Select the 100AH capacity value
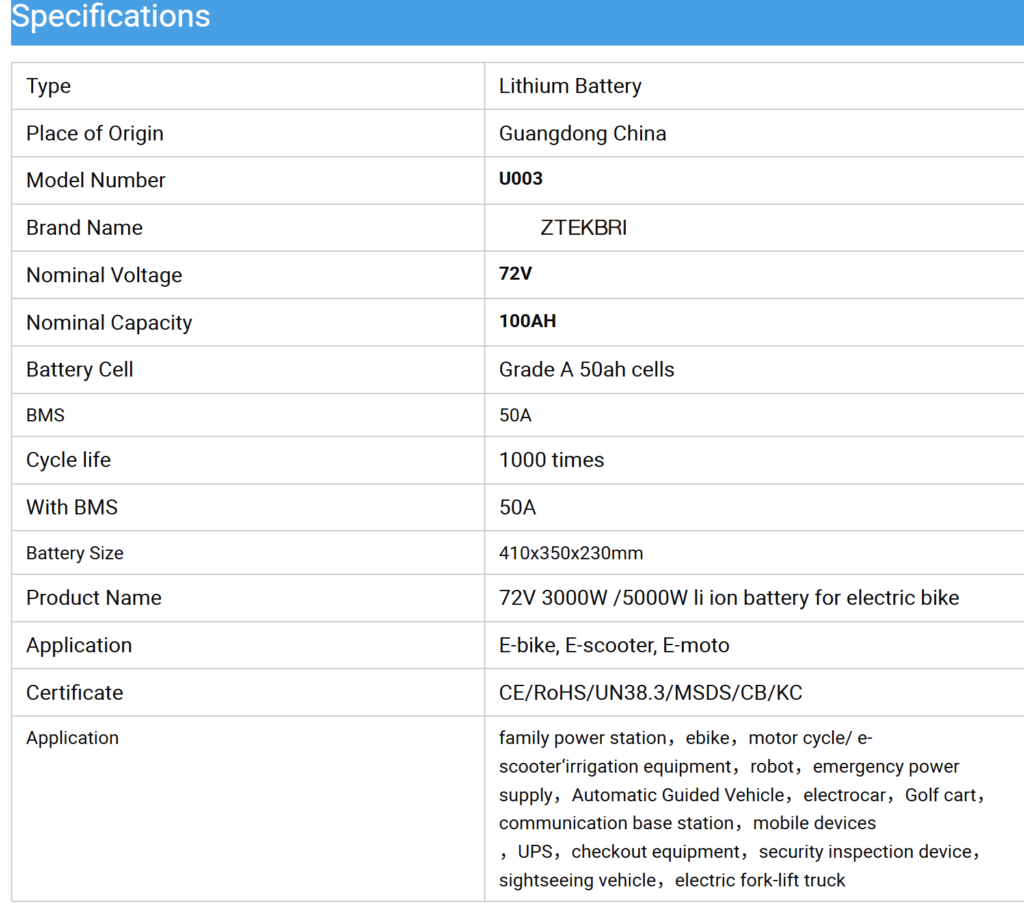The image size is (1024, 904). pyautogui.click(x=527, y=322)
